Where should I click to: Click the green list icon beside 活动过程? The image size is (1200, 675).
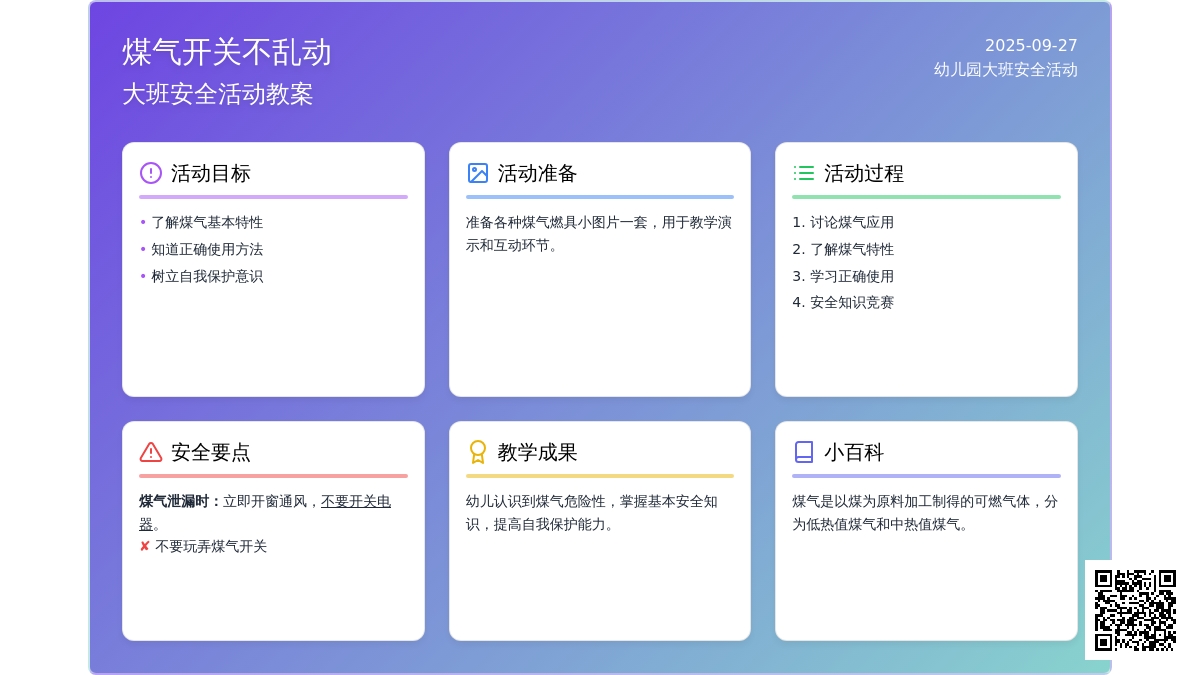[804, 173]
